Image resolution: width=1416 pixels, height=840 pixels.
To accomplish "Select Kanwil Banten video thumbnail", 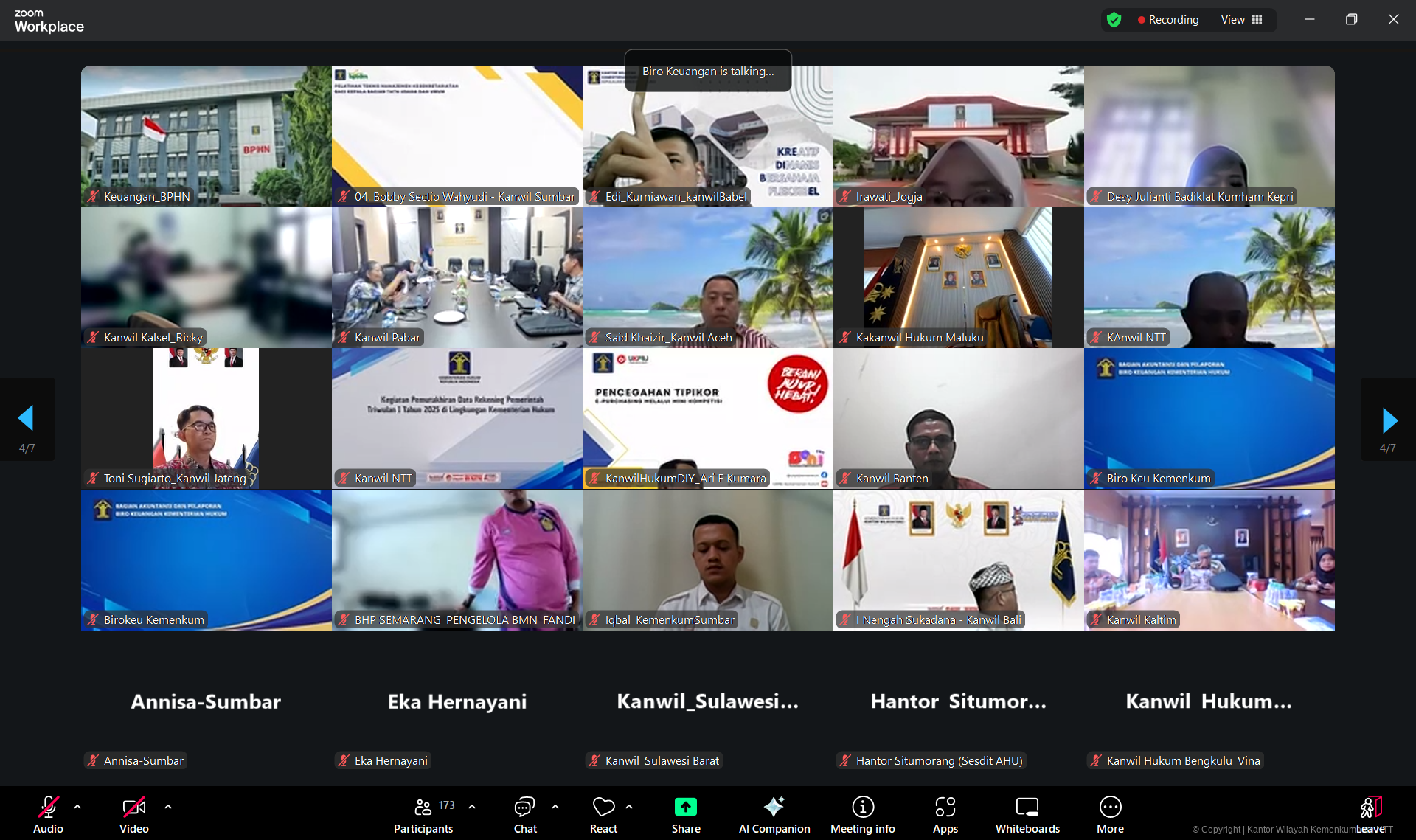I will (958, 418).
